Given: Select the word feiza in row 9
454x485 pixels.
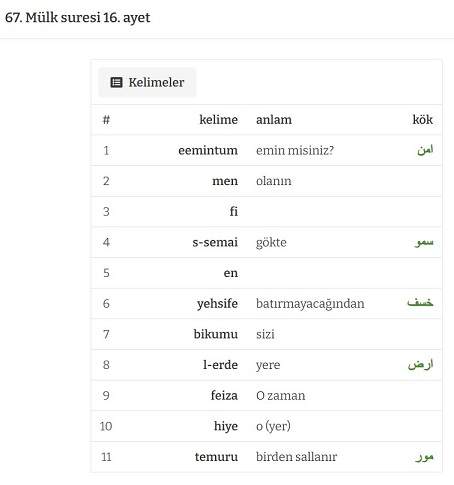Looking at the screenshot, I should pyautogui.click(x=224, y=395).
